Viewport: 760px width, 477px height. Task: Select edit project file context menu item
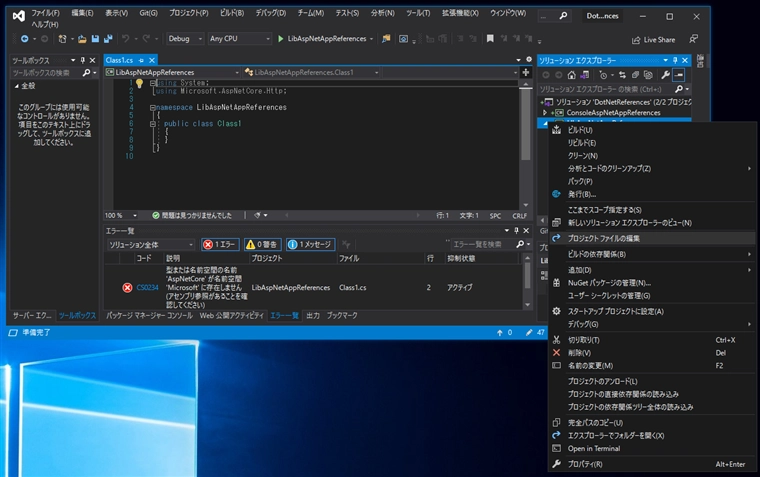point(651,238)
